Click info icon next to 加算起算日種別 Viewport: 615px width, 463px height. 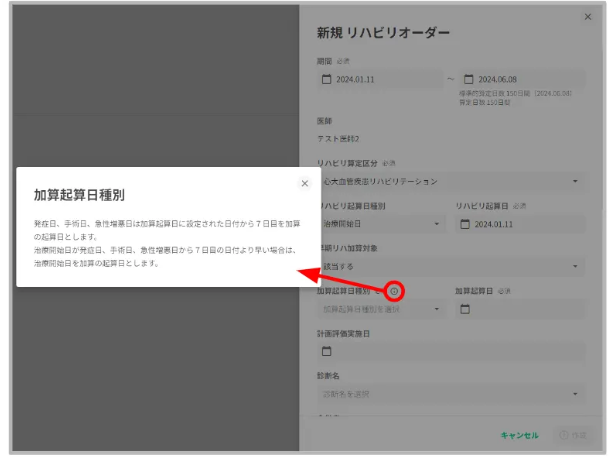tap(394, 291)
